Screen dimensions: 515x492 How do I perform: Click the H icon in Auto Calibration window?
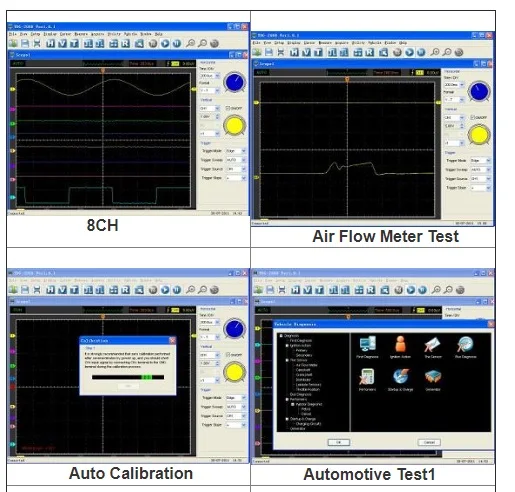click(50, 290)
